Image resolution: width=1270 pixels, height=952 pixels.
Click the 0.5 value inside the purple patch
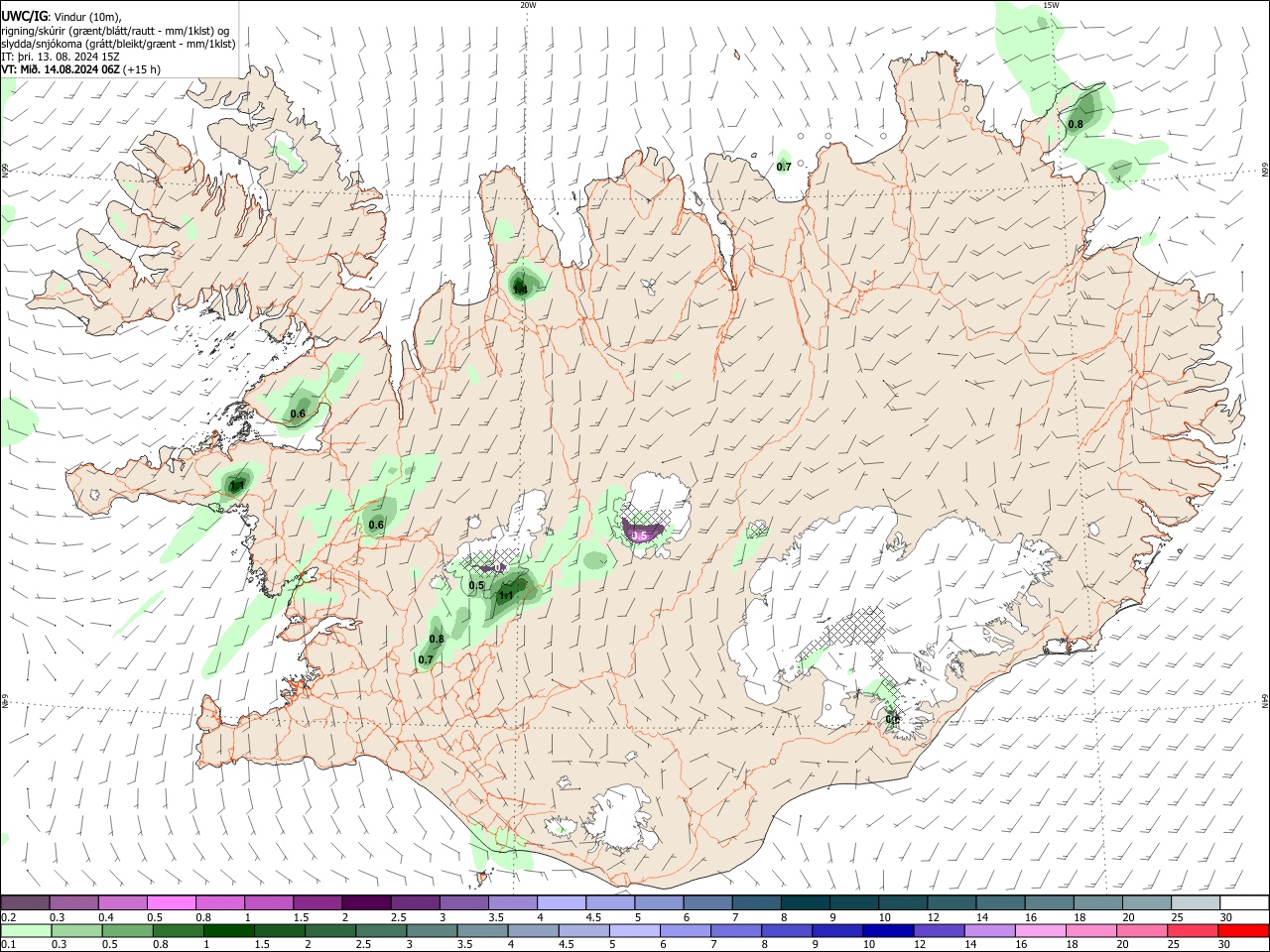(x=639, y=535)
